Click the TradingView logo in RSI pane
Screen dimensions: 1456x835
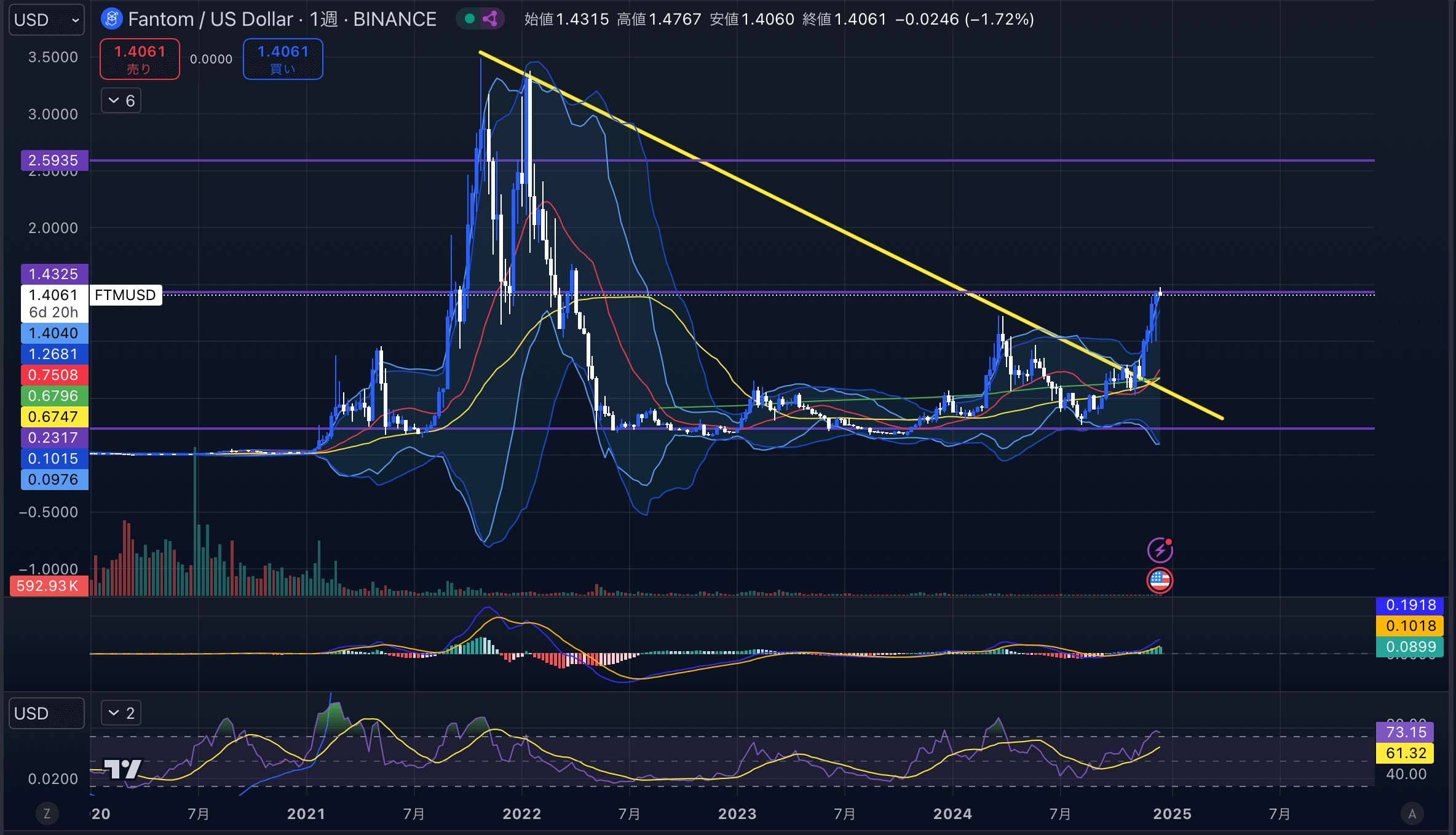point(123,769)
